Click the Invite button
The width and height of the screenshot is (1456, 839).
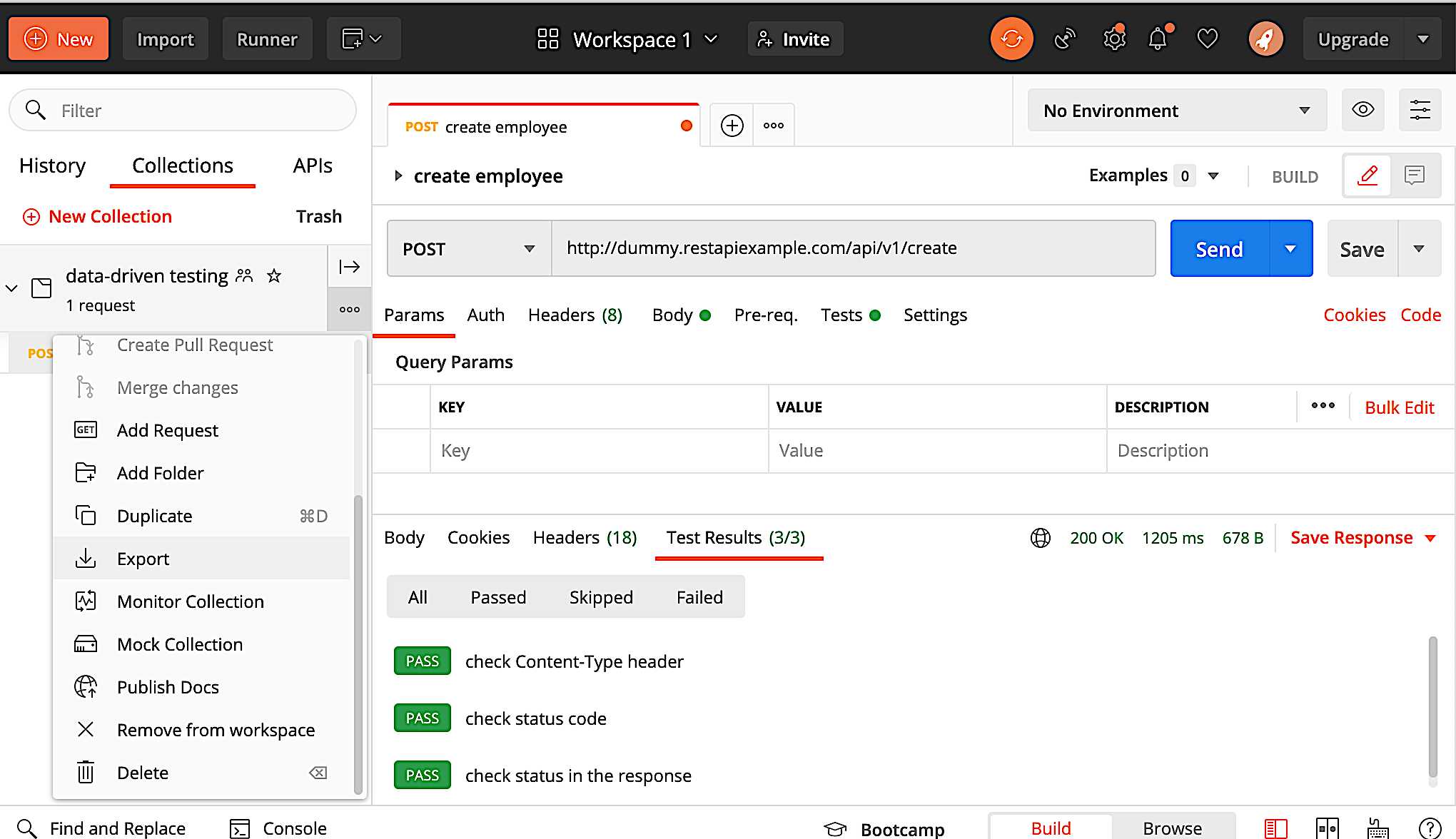point(794,39)
